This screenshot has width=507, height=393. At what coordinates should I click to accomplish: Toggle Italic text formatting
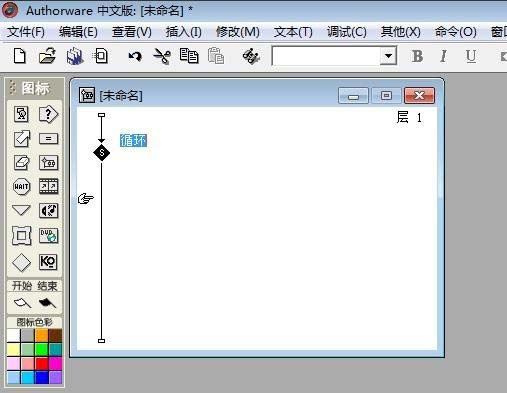point(443,56)
